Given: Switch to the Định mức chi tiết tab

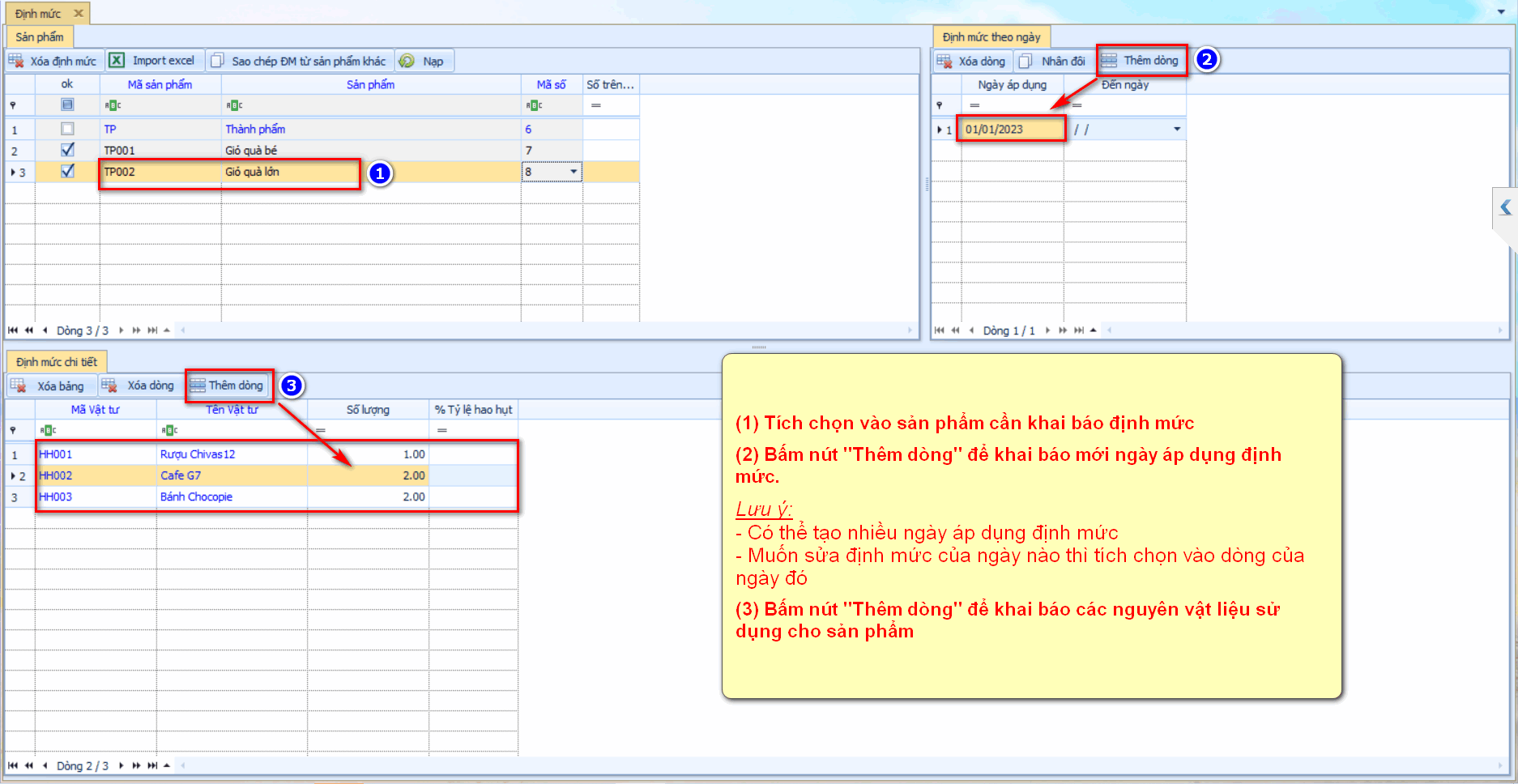Looking at the screenshot, I should point(56,362).
